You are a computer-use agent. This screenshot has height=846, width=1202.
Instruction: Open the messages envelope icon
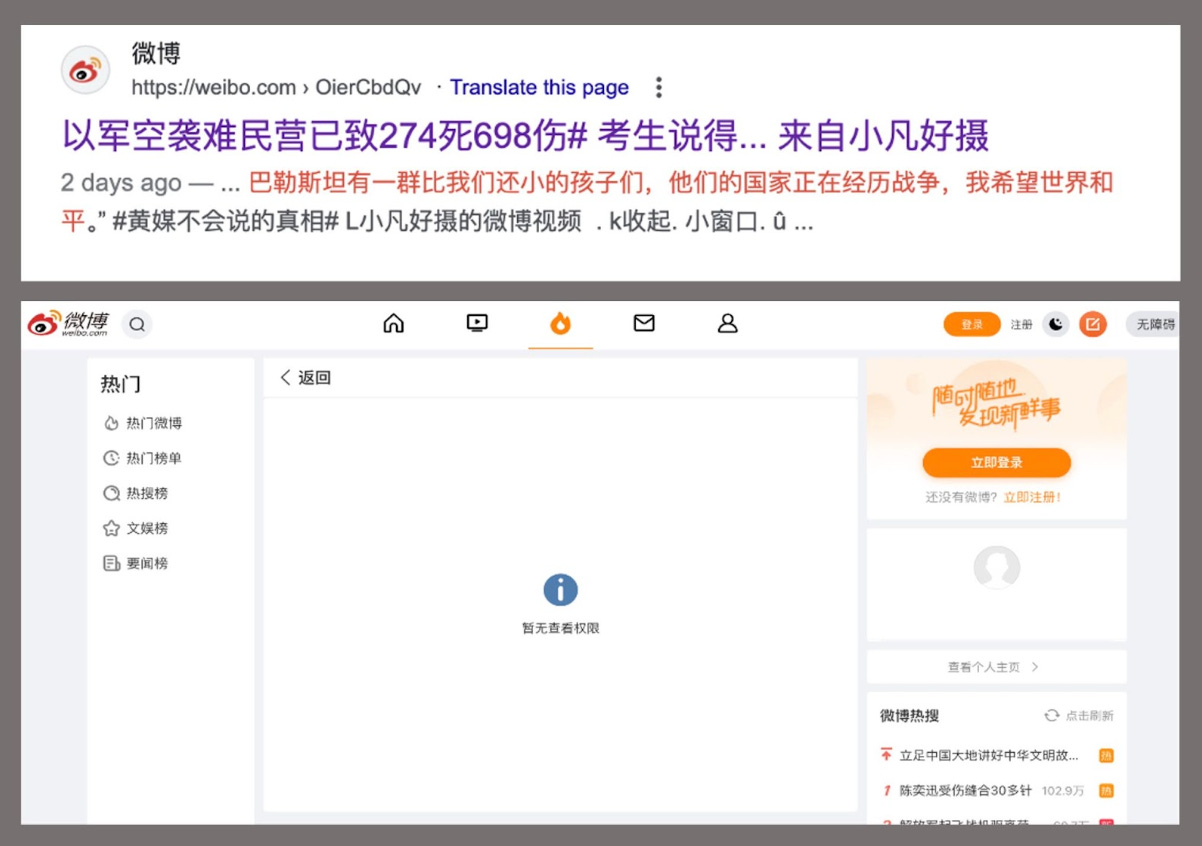[x=644, y=323]
